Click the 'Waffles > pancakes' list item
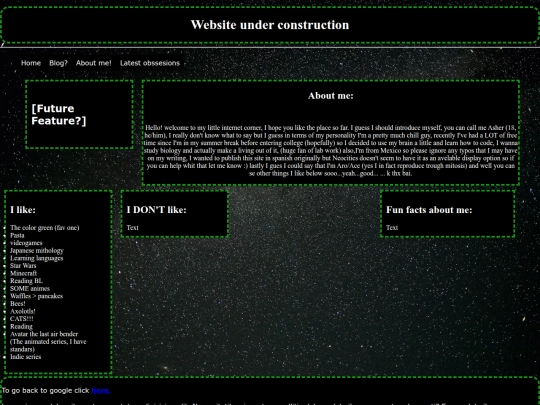Image resolution: width=540 pixels, height=405 pixels. coord(37,296)
